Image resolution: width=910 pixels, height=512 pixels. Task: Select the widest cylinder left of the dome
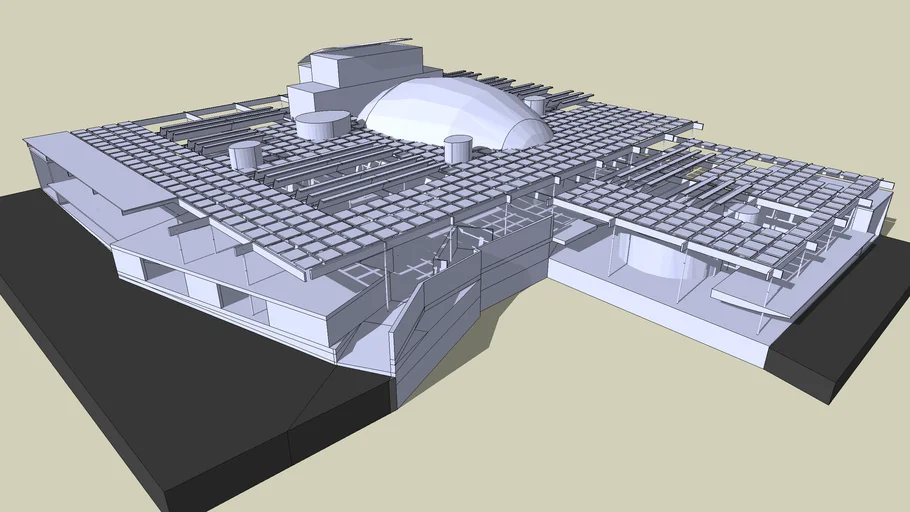(x=322, y=126)
